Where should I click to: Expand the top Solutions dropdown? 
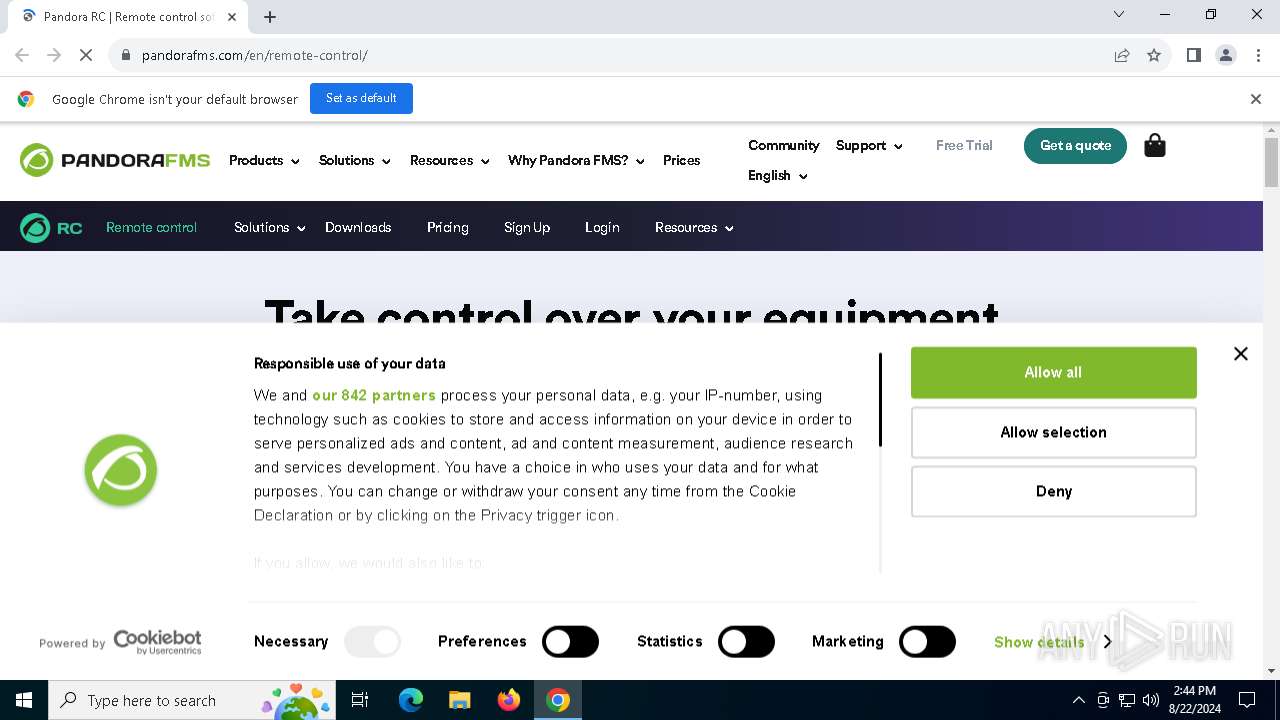click(354, 160)
